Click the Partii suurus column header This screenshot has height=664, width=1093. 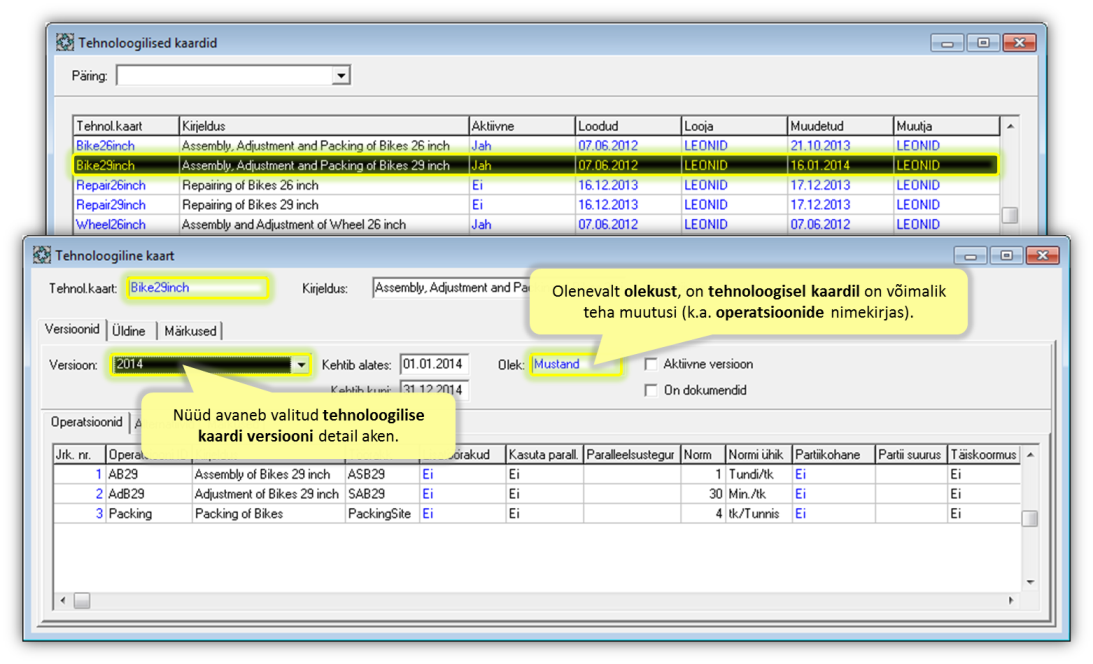click(x=910, y=455)
